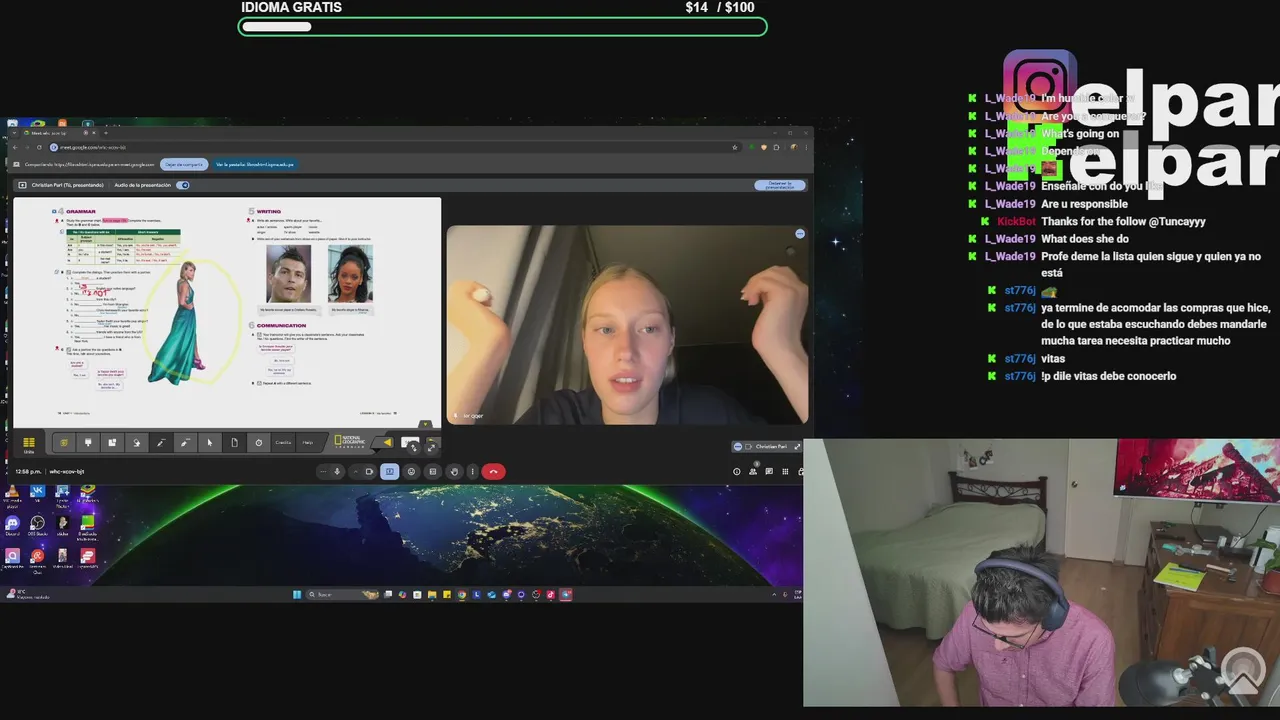Bookmark this tab with star icon
The width and height of the screenshot is (1280, 720).
tap(735, 147)
